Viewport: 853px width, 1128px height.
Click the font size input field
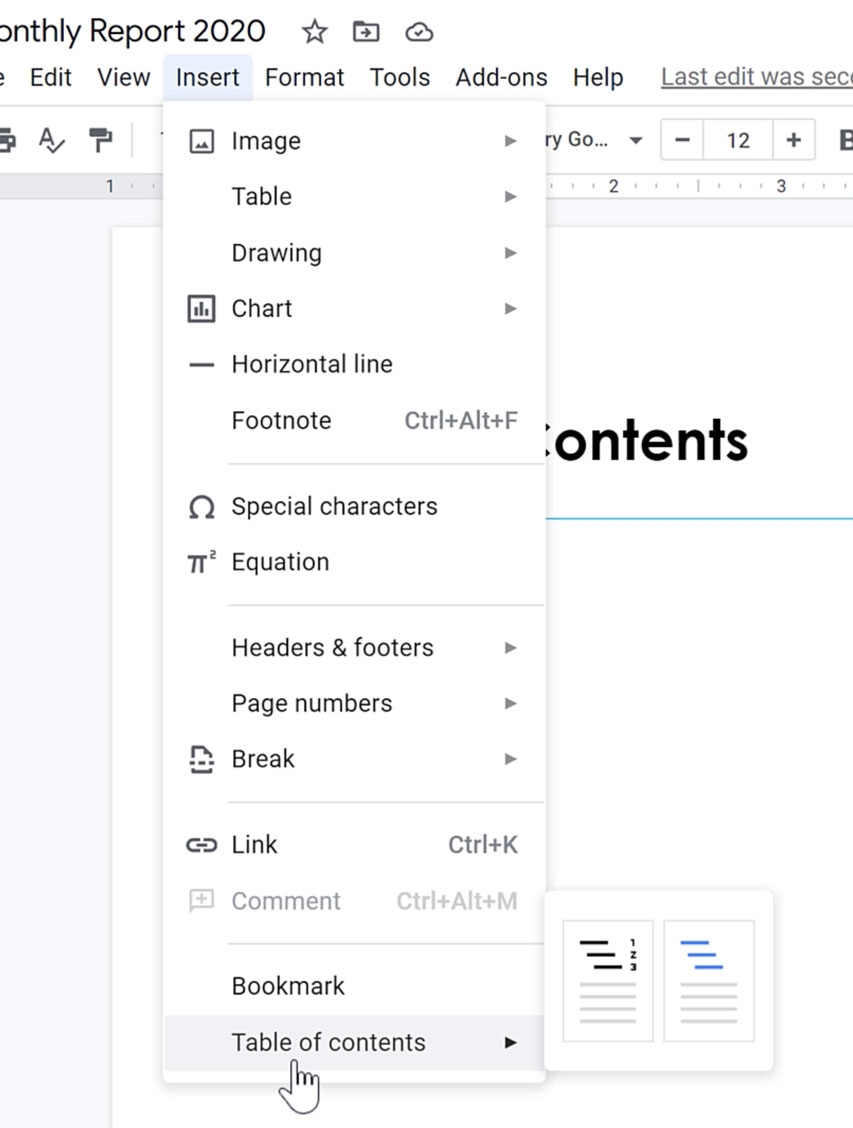coord(738,140)
